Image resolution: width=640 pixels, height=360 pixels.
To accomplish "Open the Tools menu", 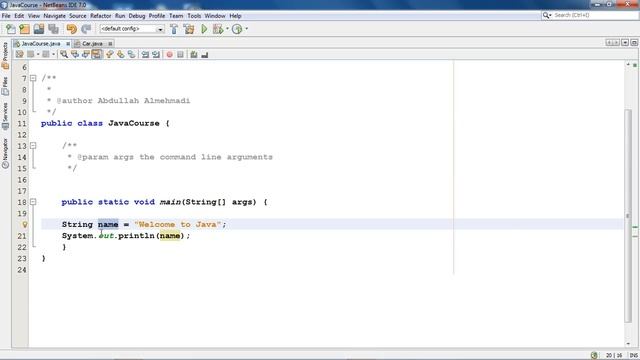I will coord(194,16).
